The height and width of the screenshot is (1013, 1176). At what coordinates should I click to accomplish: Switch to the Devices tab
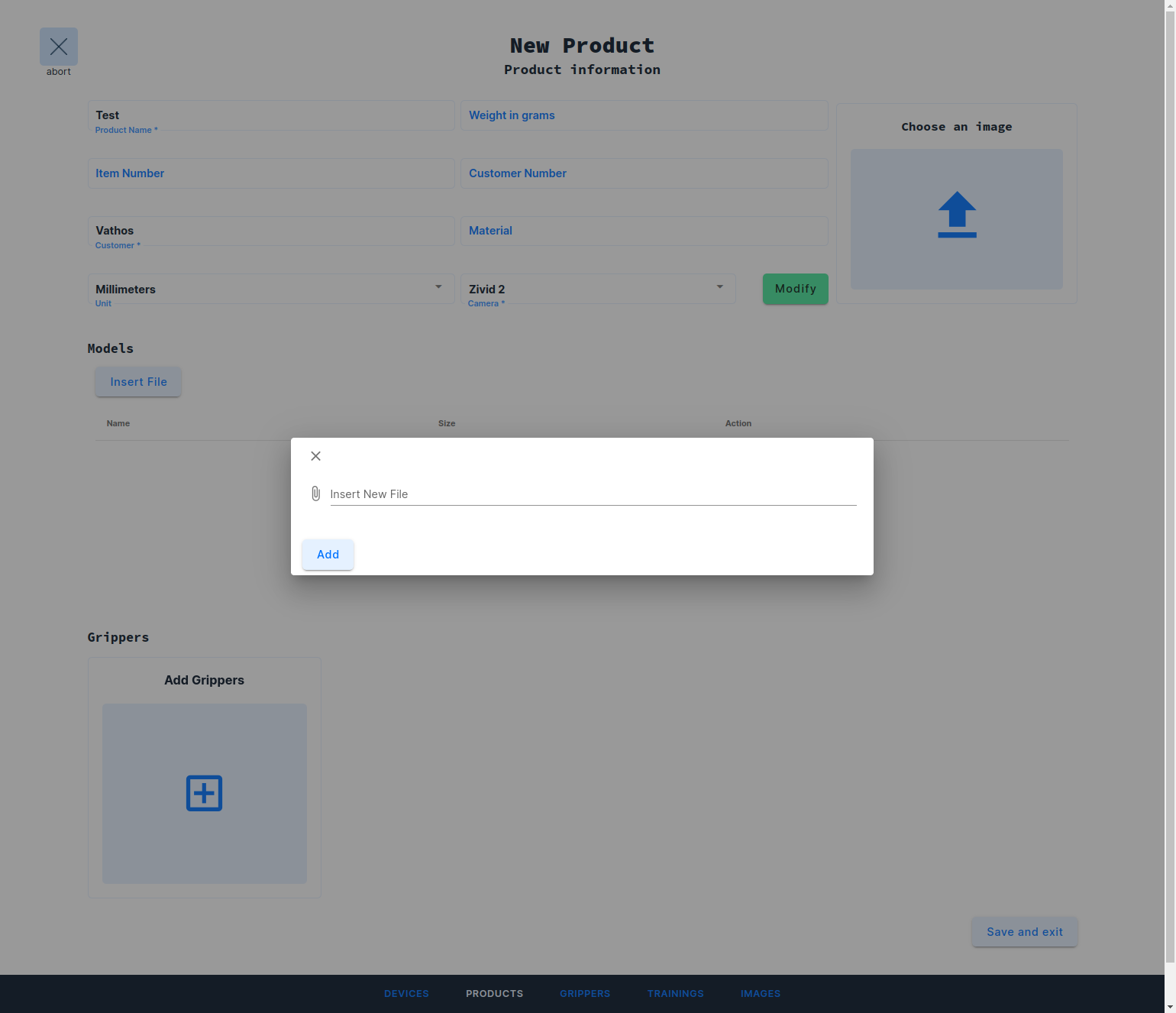click(406, 994)
